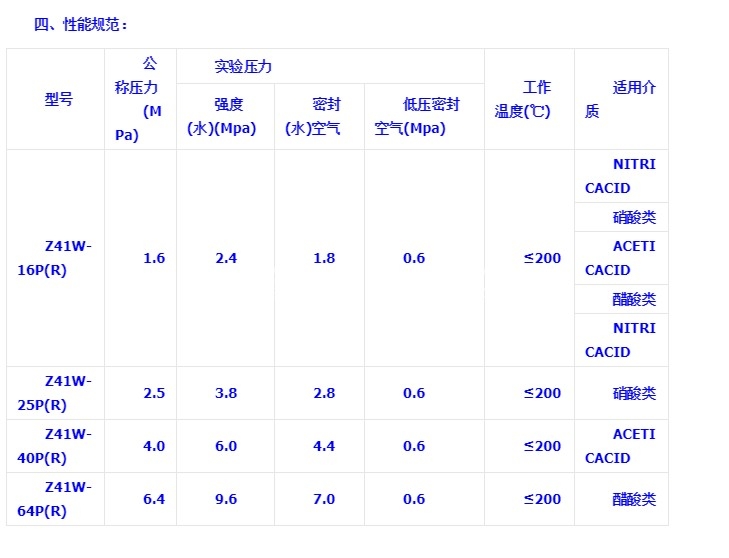The height and width of the screenshot is (558, 729).
Task: Select the 强度(水)(Mpa) subheader
Action: pyautogui.click(x=225, y=116)
